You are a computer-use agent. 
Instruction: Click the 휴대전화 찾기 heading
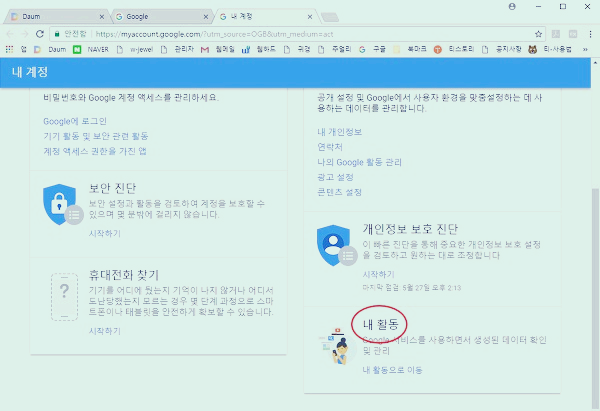[124, 275]
